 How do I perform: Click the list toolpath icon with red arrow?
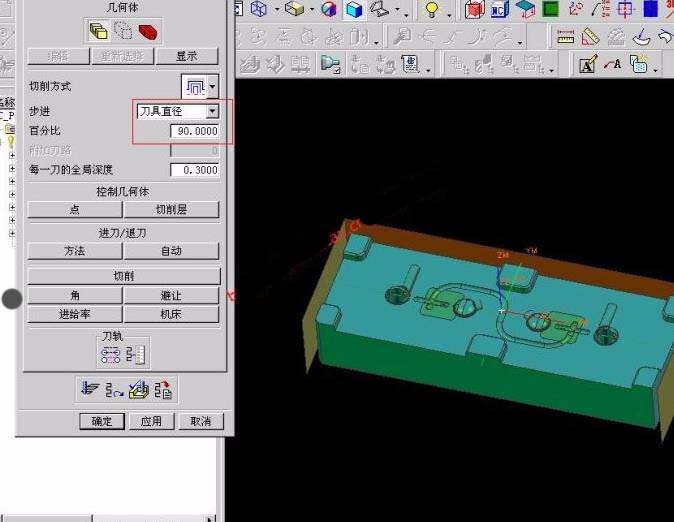coord(163,390)
